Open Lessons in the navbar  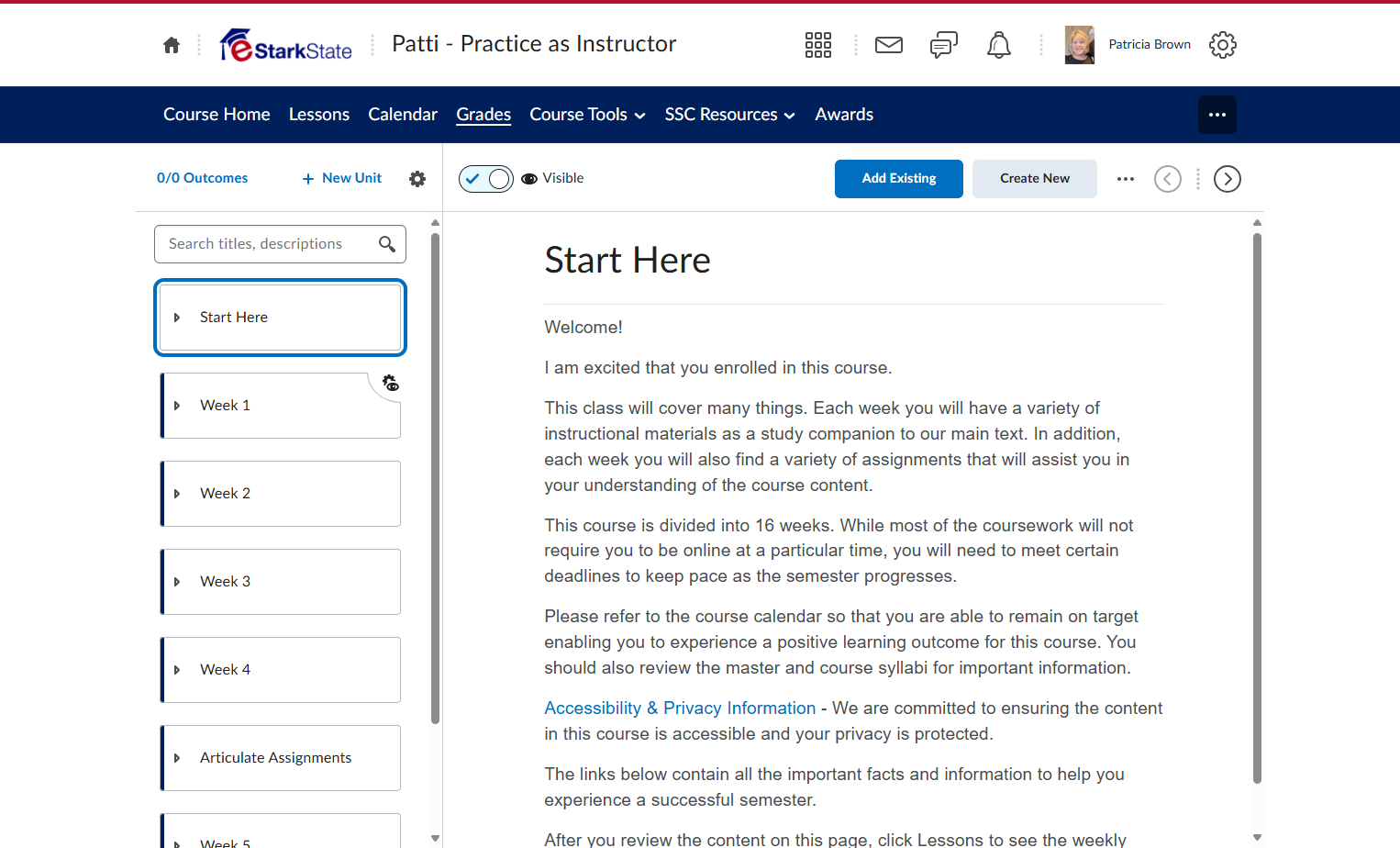click(x=319, y=115)
